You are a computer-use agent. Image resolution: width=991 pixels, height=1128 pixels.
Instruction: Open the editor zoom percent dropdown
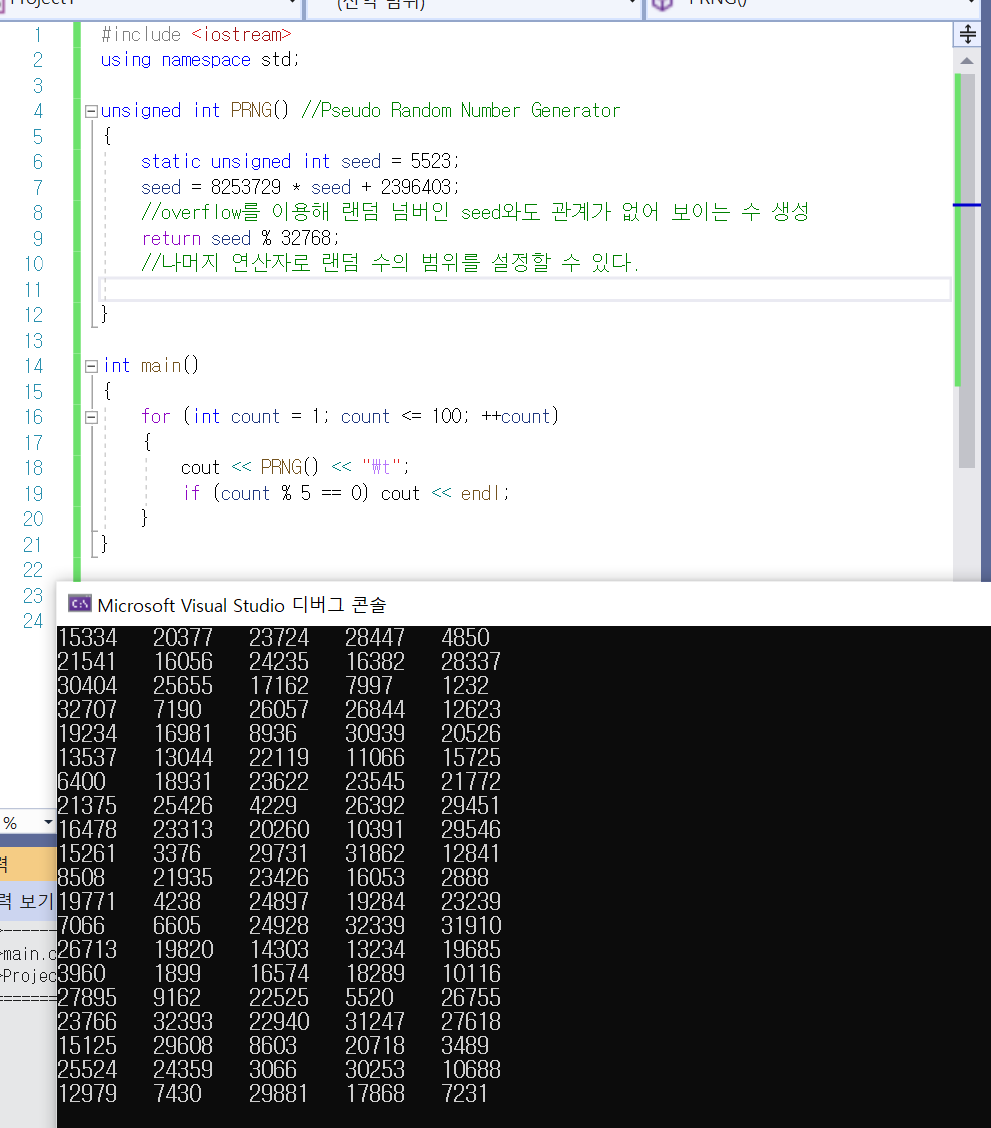click(48, 822)
